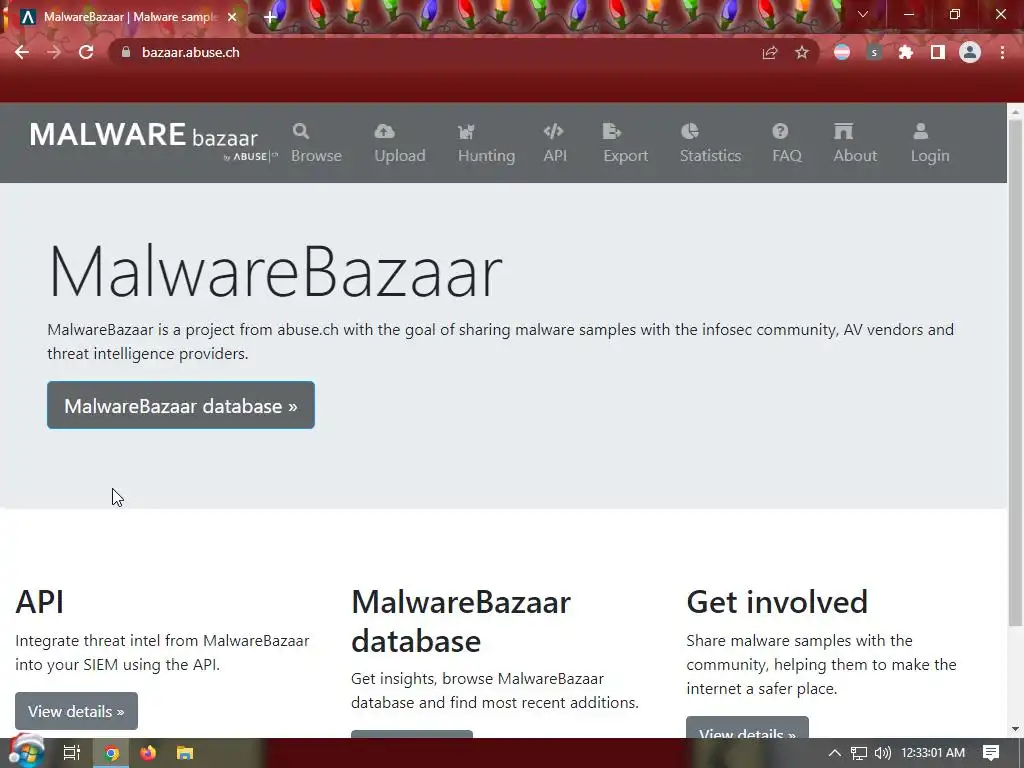Open the Chrome profile avatar
1024x768 pixels.
pyautogui.click(x=970, y=52)
